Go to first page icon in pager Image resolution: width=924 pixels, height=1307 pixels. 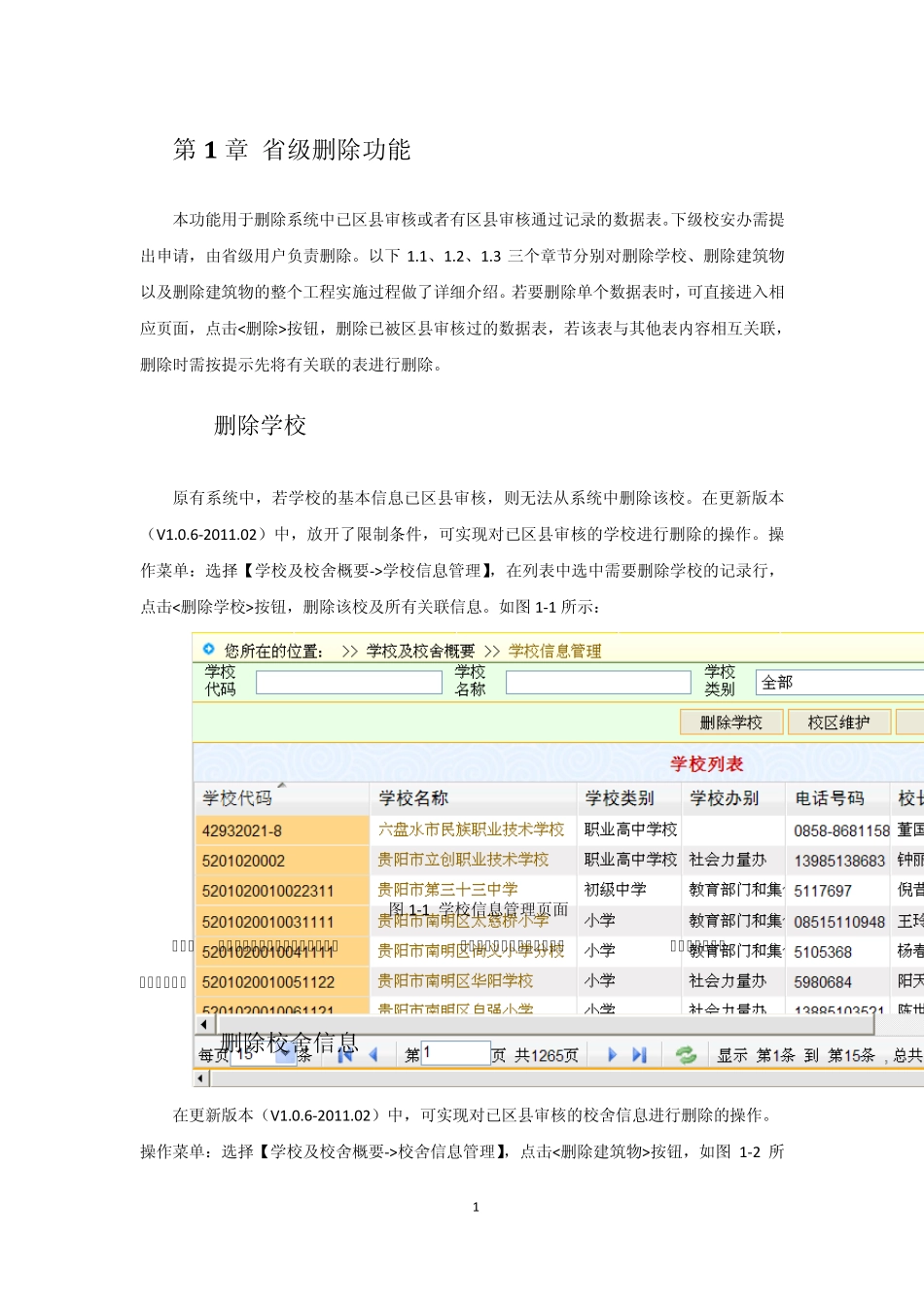tap(344, 1054)
